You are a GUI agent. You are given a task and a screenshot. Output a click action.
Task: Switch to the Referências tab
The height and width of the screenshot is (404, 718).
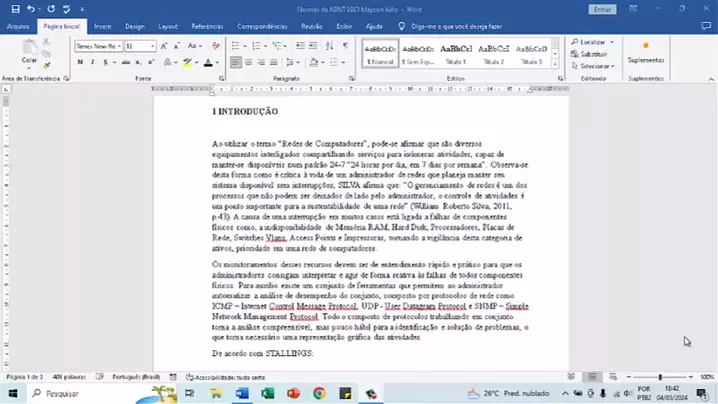point(207,27)
